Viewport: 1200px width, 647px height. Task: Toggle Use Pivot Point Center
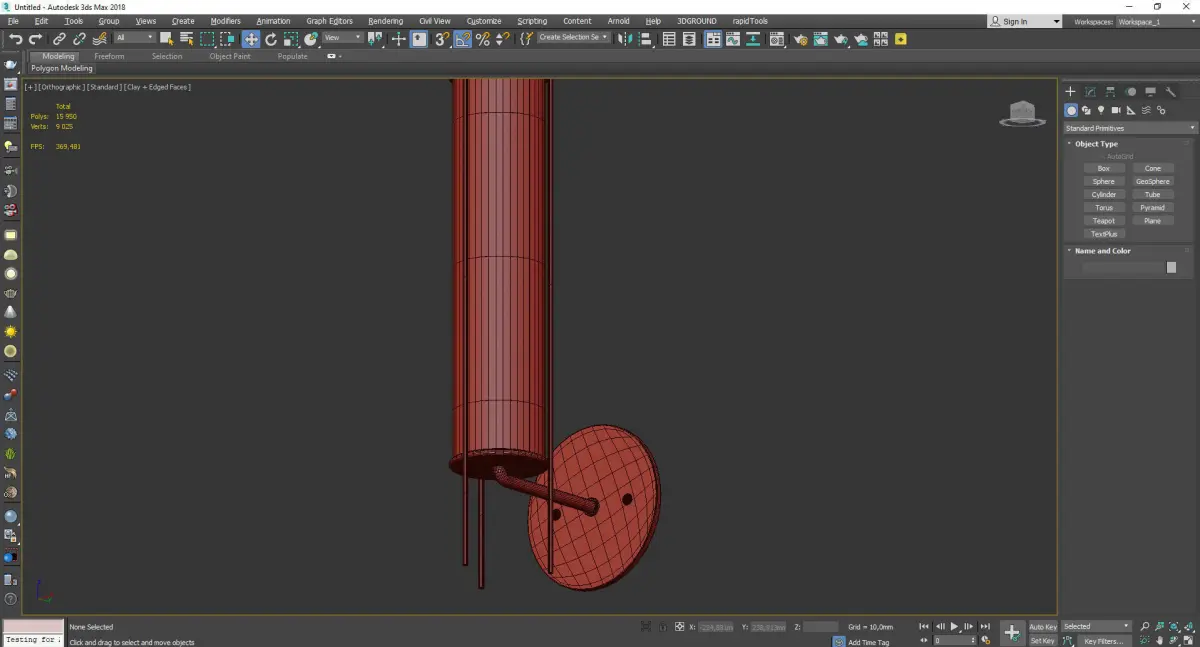[x=375, y=39]
